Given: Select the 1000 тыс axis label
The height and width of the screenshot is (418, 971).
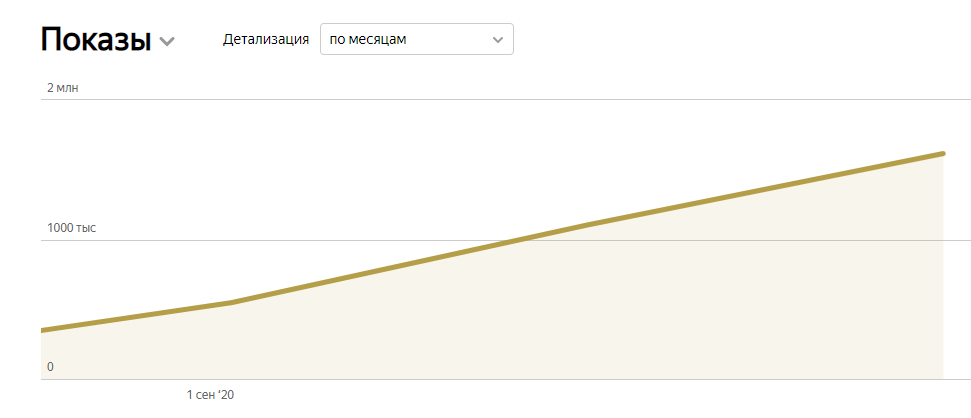Looking at the screenshot, I should point(72,228).
